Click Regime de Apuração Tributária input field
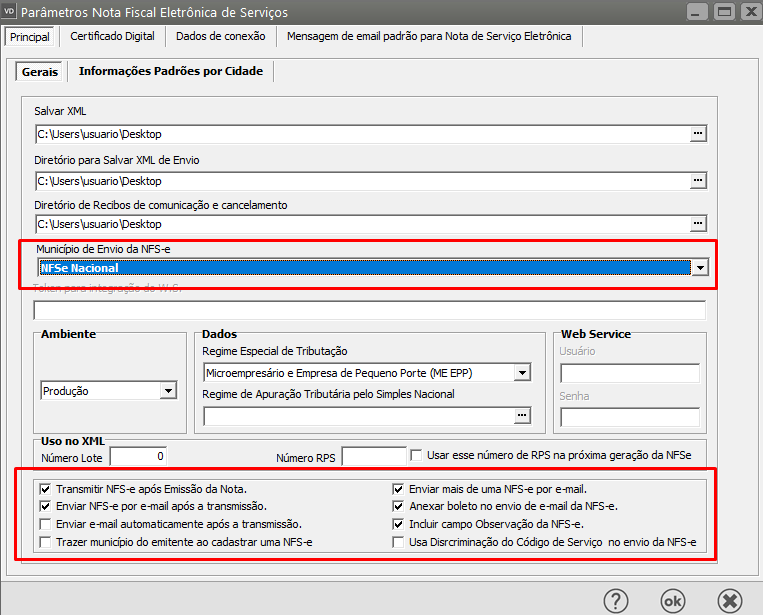This screenshot has height=615, width=763. [x=359, y=416]
